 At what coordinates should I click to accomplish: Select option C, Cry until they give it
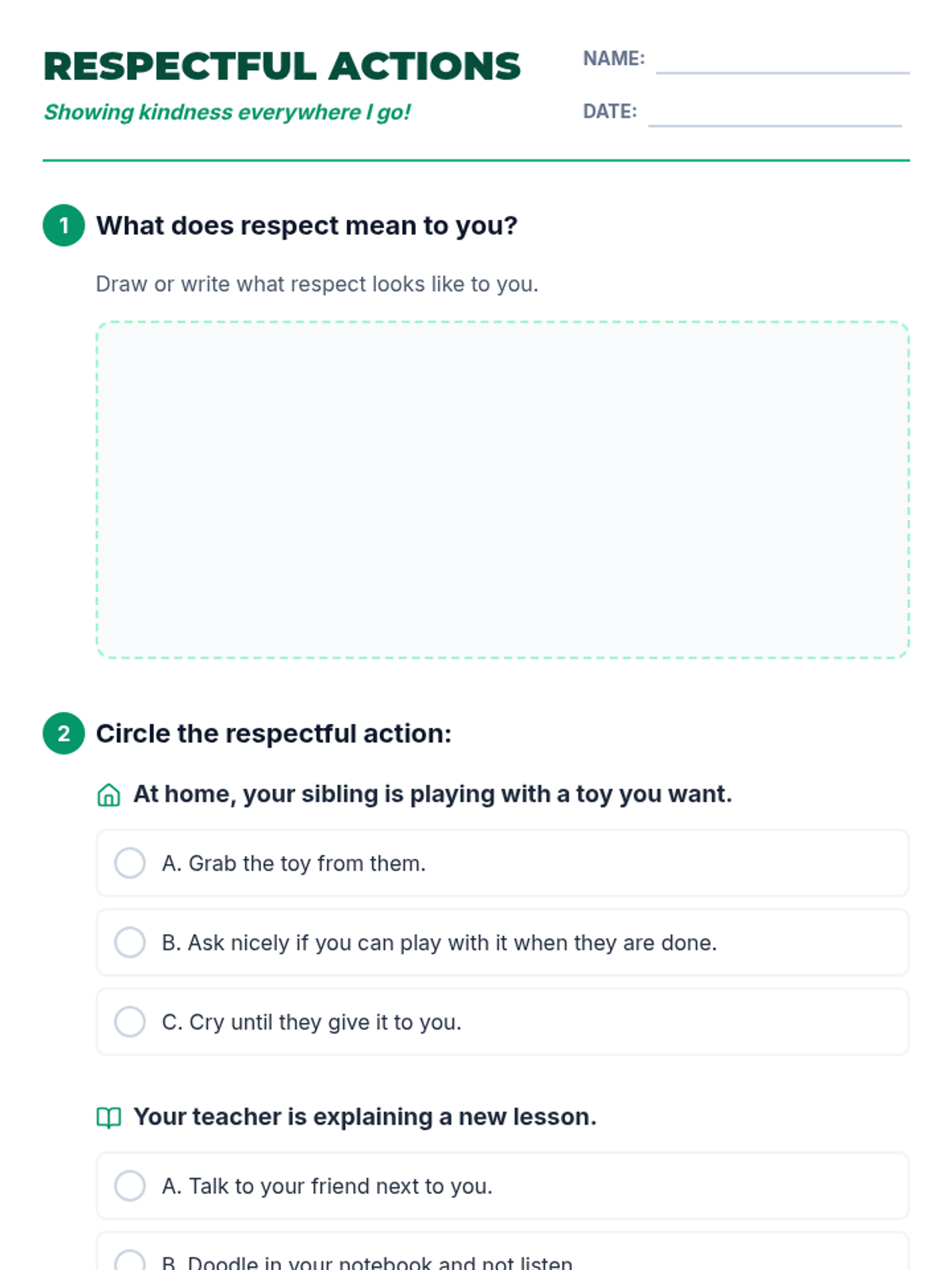(130, 1022)
